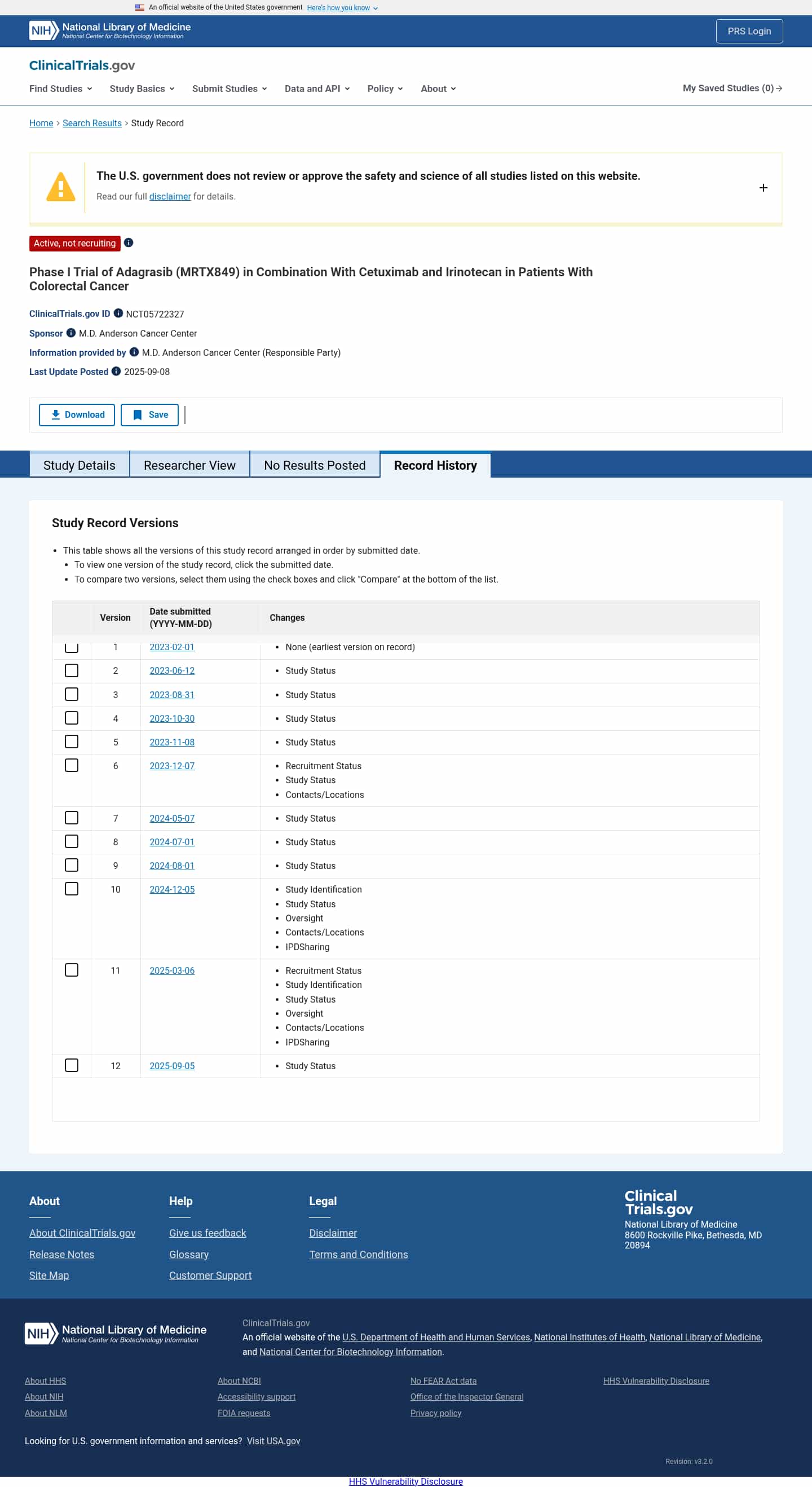The width and height of the screenshot is (812, 1487).
Task: Check the box for version 11
Action: click(x=72, y=970)
